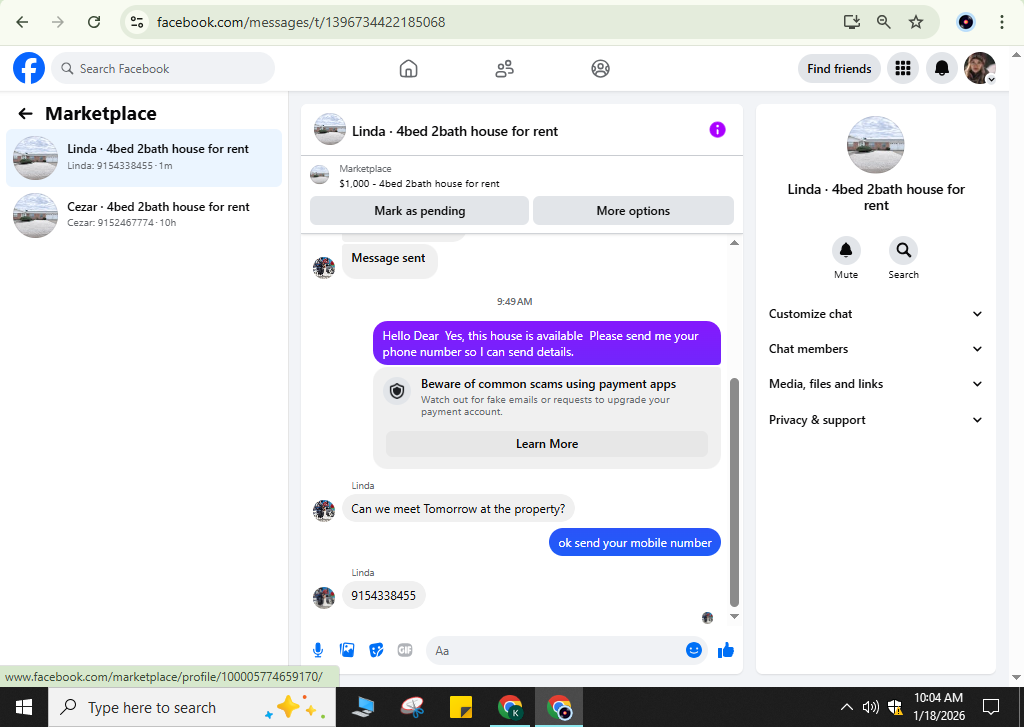Click the browser address bar URL

coord(301,22)
